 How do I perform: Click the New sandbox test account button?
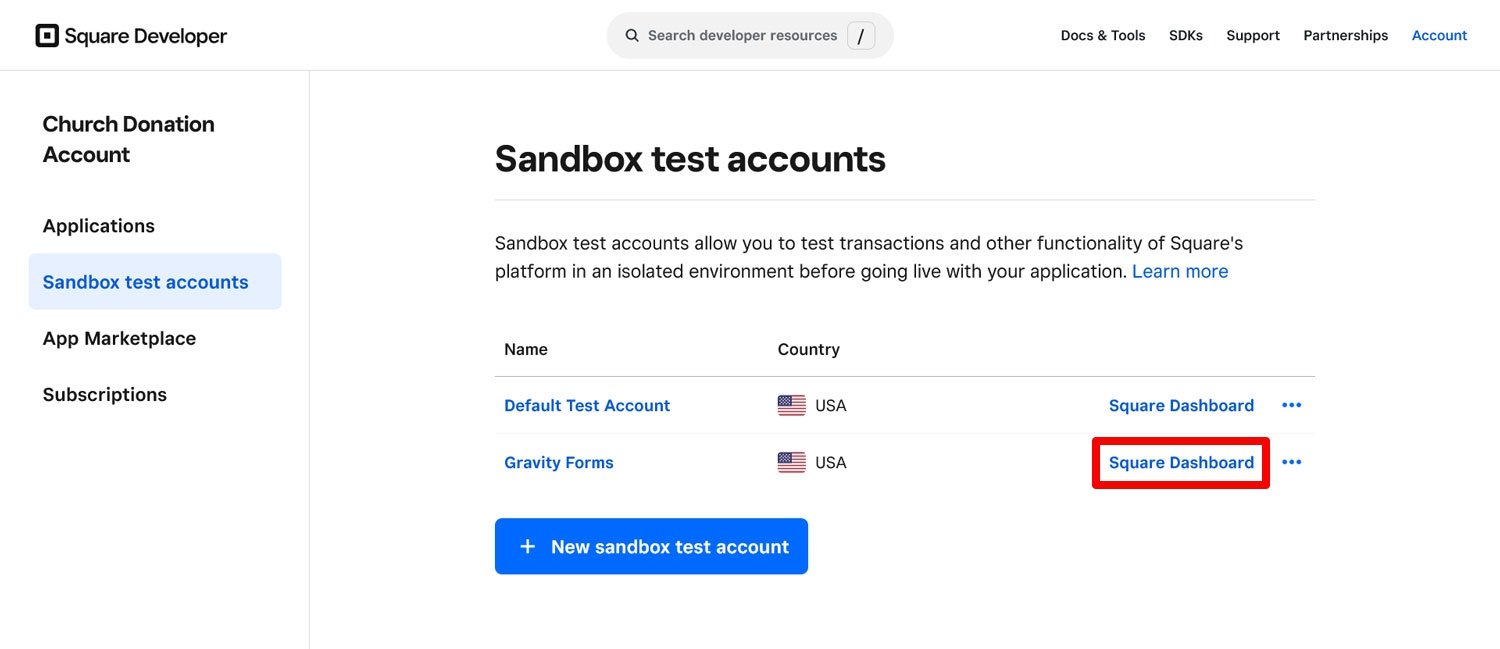pos(651,546)
